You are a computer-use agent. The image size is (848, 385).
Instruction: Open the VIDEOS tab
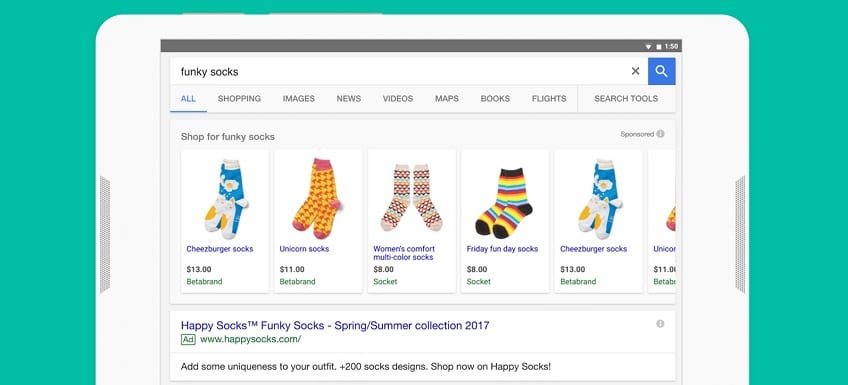tap(398, 98)
